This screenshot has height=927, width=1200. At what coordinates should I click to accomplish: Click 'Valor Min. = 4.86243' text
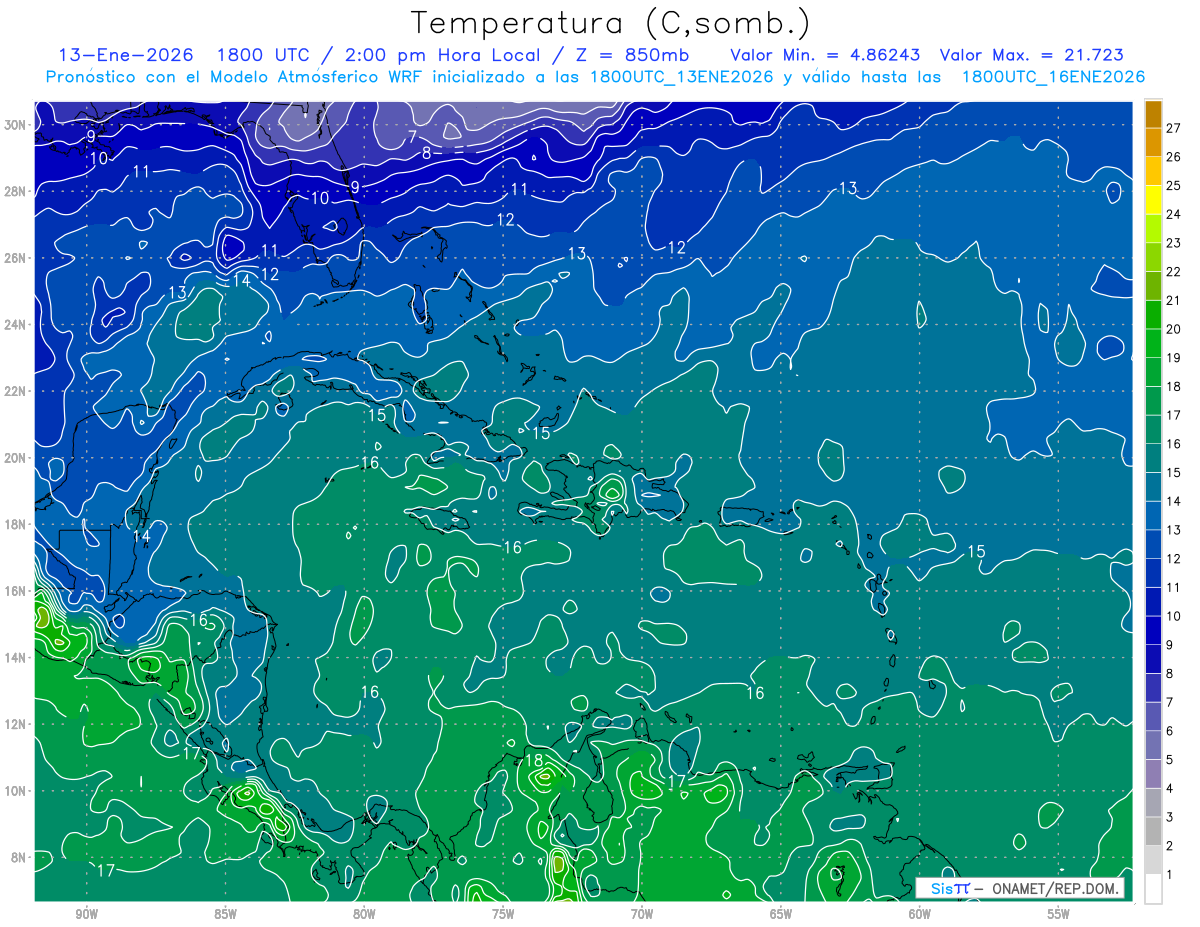point(826,55)
